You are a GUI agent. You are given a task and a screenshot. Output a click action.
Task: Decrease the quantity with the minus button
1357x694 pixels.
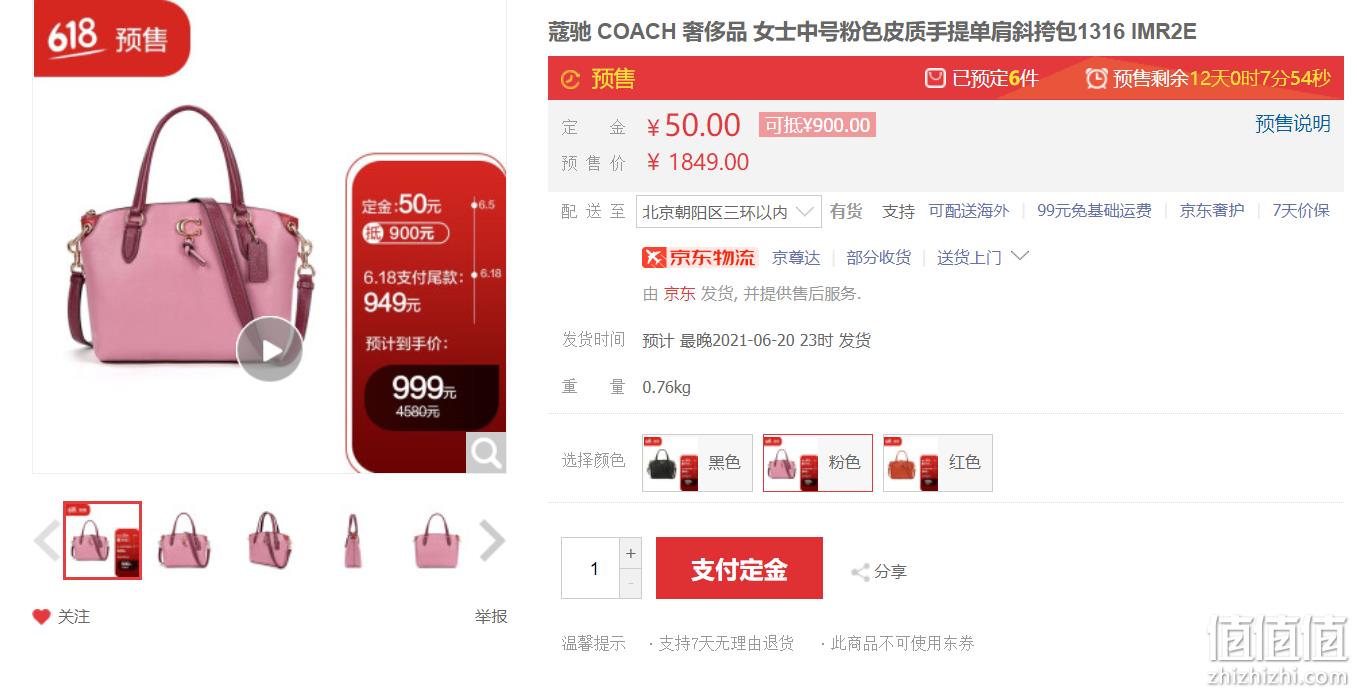[x=630, y=584]
